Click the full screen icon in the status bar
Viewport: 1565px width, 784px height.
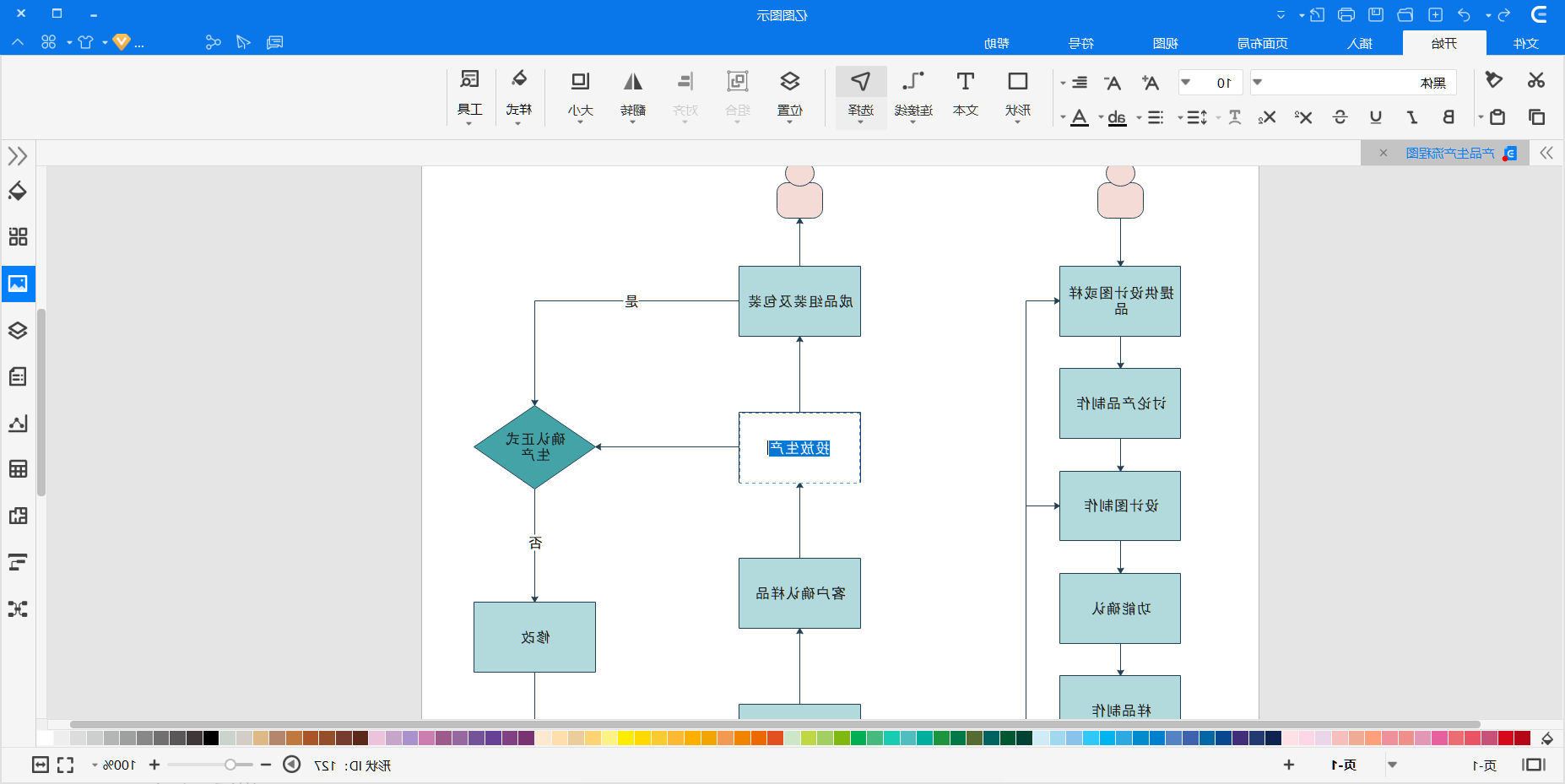(x=65, y=765)
